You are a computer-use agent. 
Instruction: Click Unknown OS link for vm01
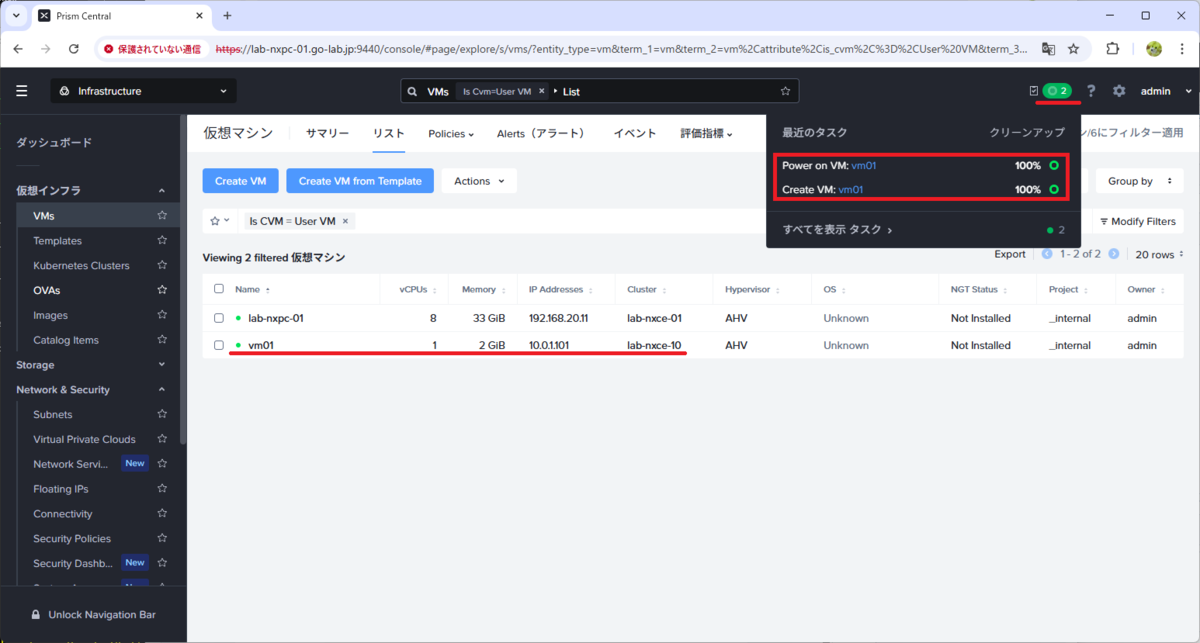(x=846, y=345)
